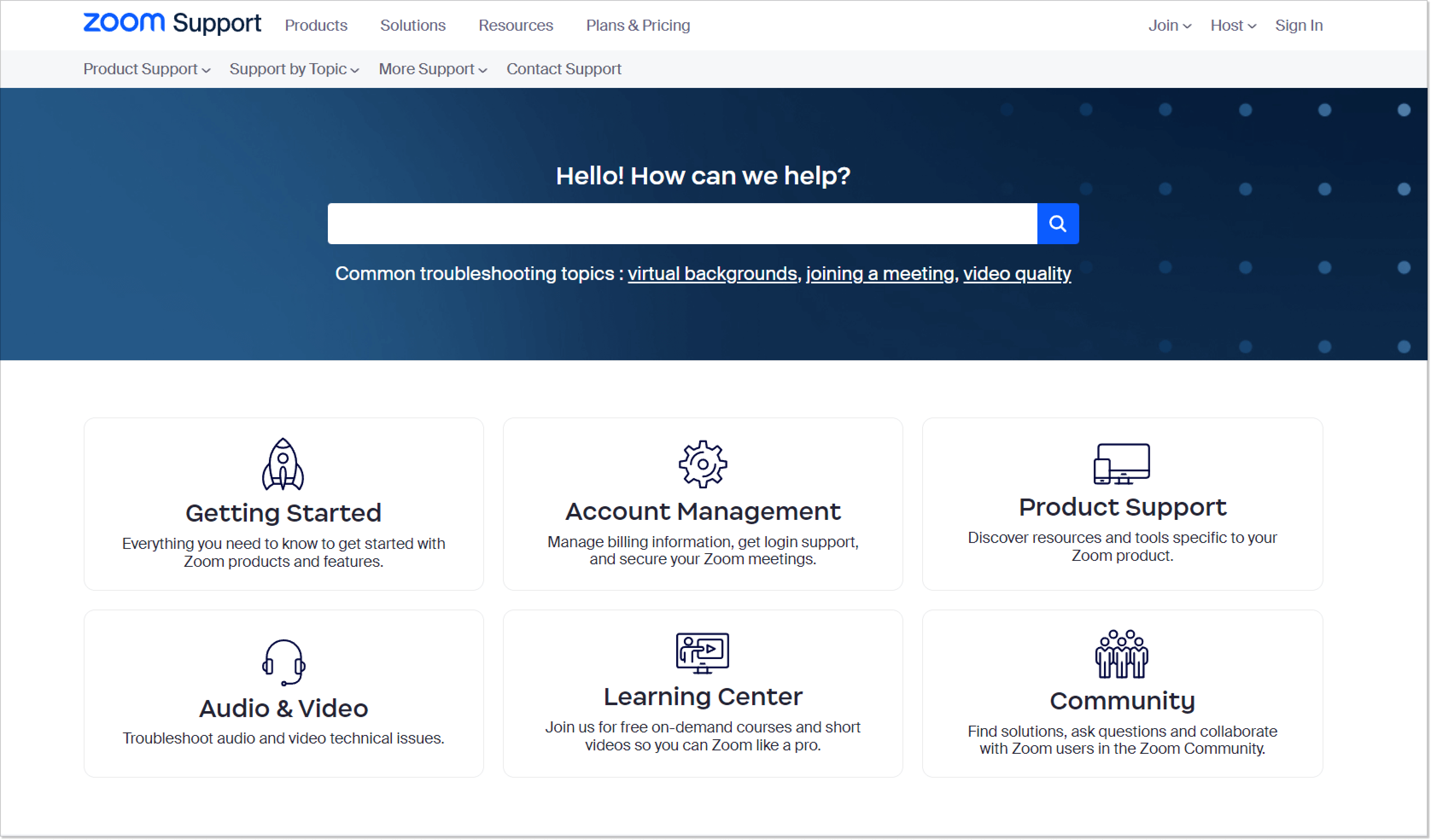
Task: Click the search magnifier button
Action: (1058, 222)
